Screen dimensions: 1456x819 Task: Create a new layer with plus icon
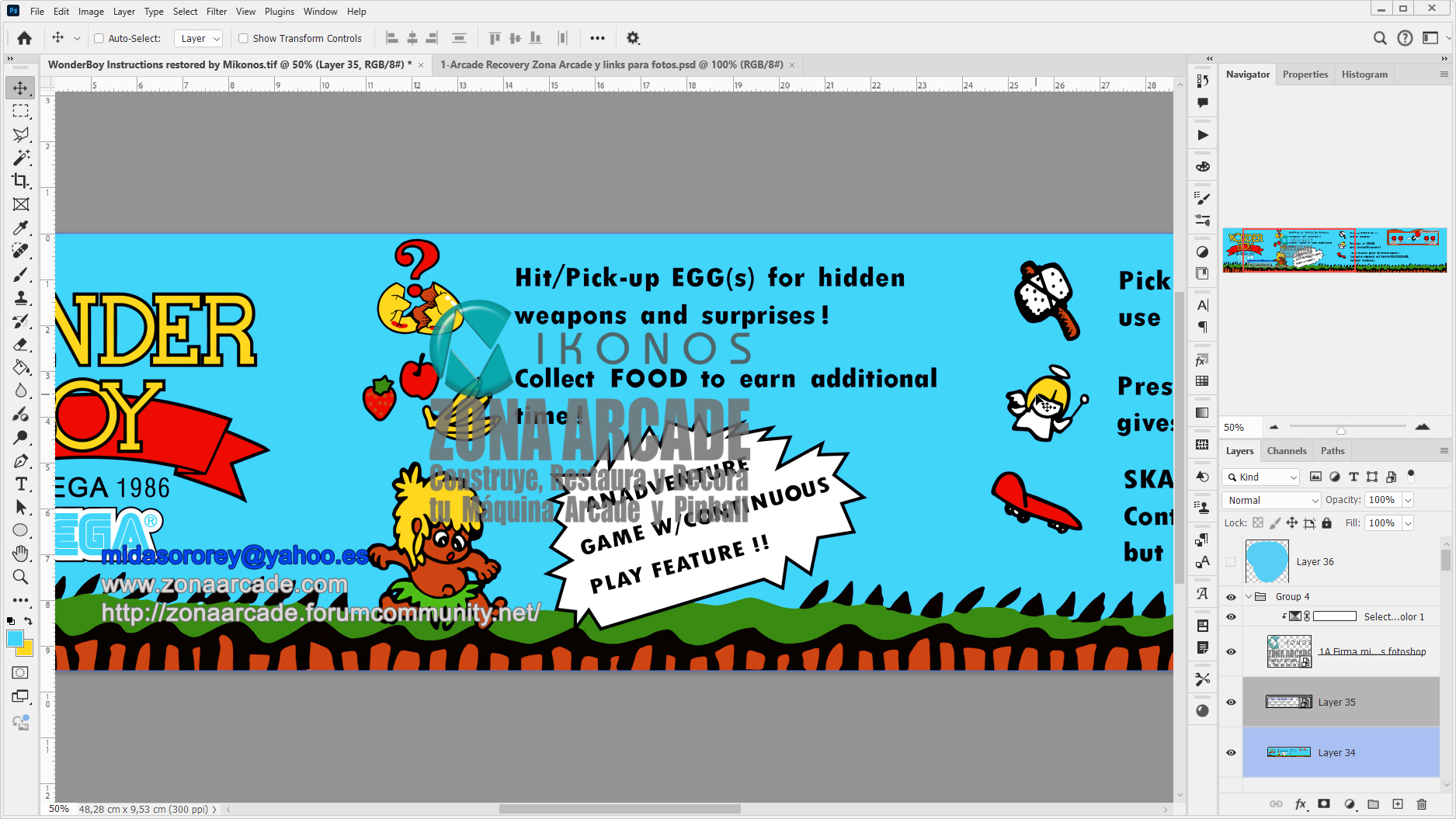[1398, 804]
